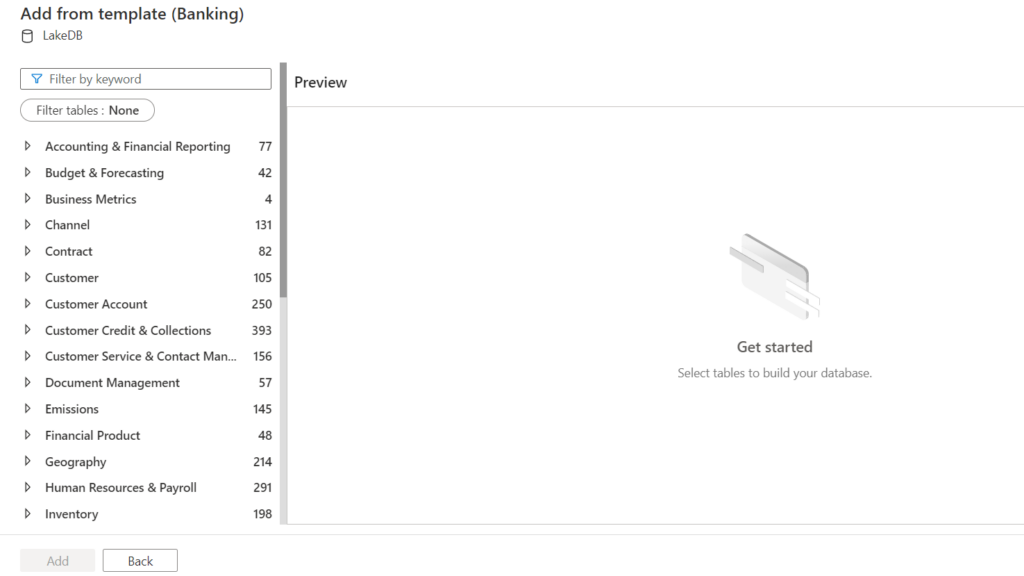This screenshot has width=1024, height=576.
Task: Expand the Customer category
Action: 27,277
